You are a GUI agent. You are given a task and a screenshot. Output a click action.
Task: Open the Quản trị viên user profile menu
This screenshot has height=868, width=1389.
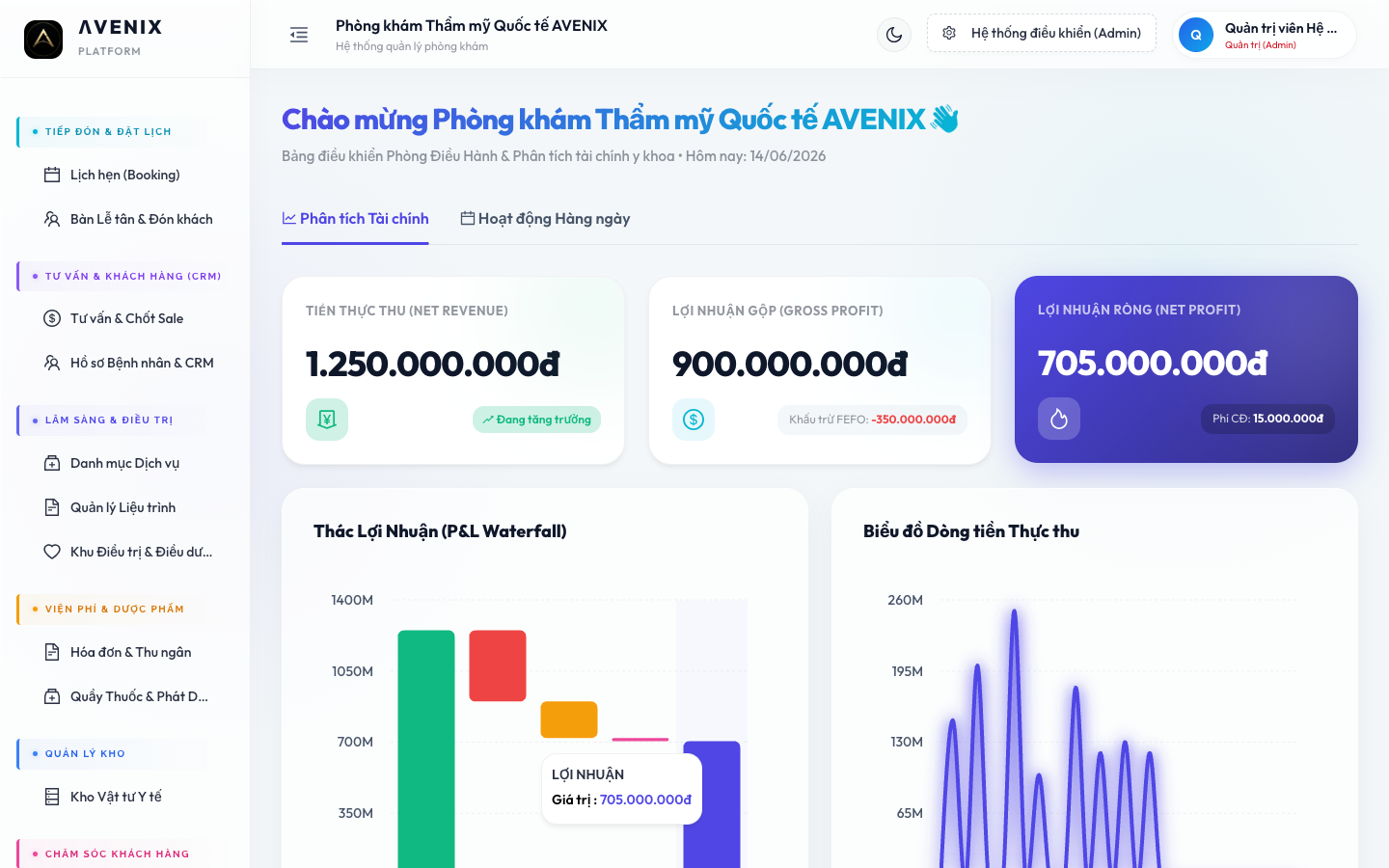point(1265,35)
